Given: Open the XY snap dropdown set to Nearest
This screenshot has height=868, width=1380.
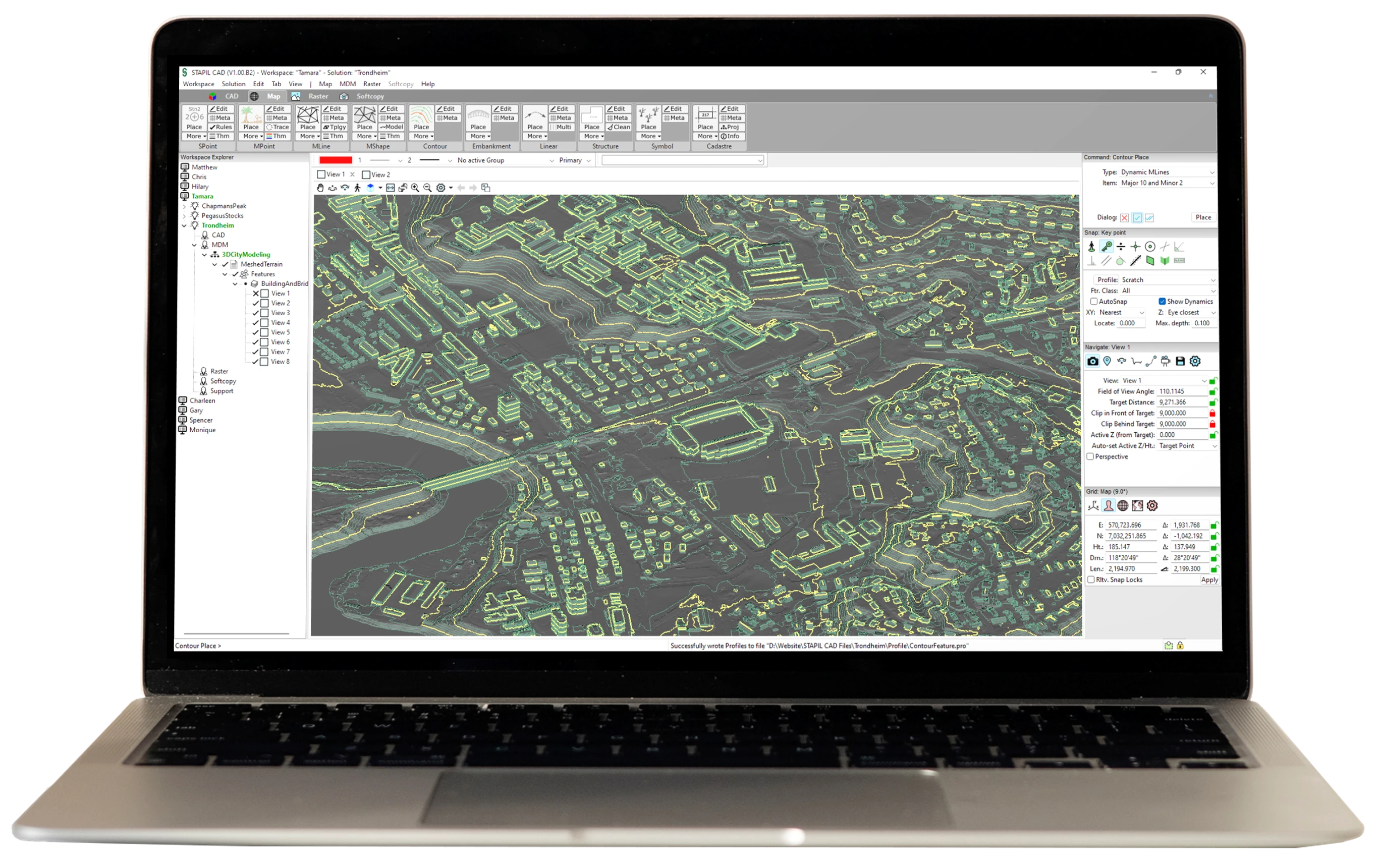Looking at the screenshot, I should pos(1122,313).
